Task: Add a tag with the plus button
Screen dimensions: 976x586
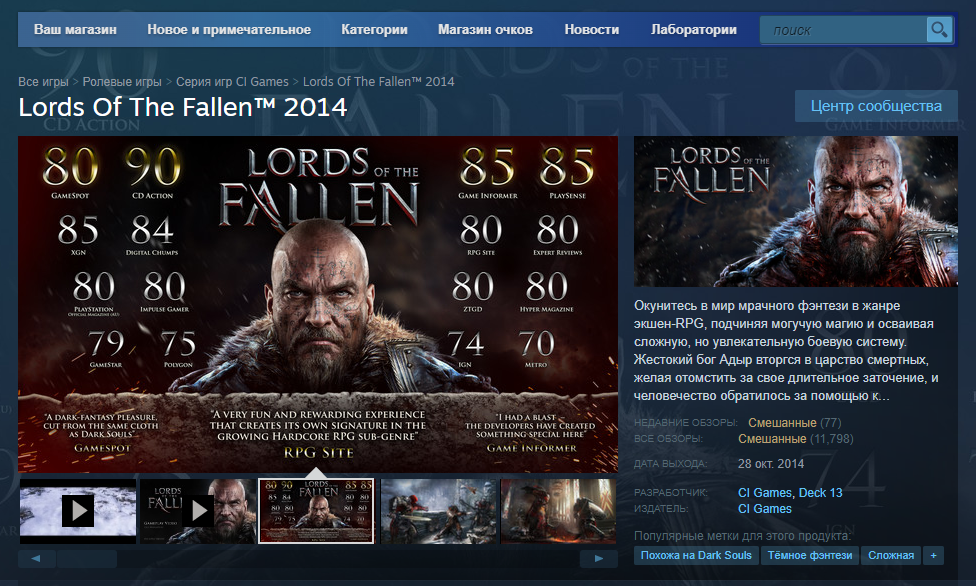Action: [x=933, y=555]
